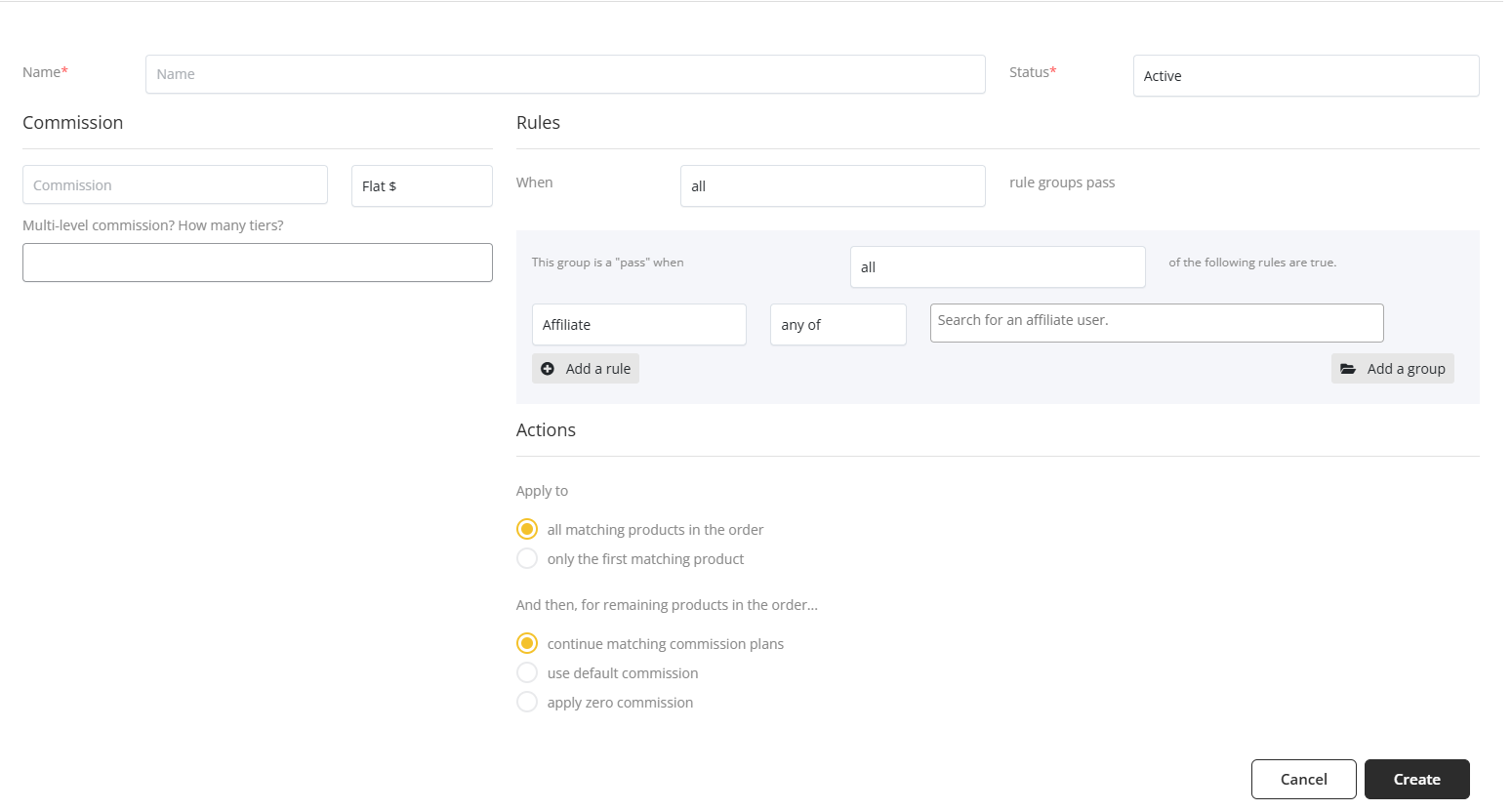This screenshot has width=1512, height=810.
Task: Select continue matching commission plans option
Action: click(527, 643)
